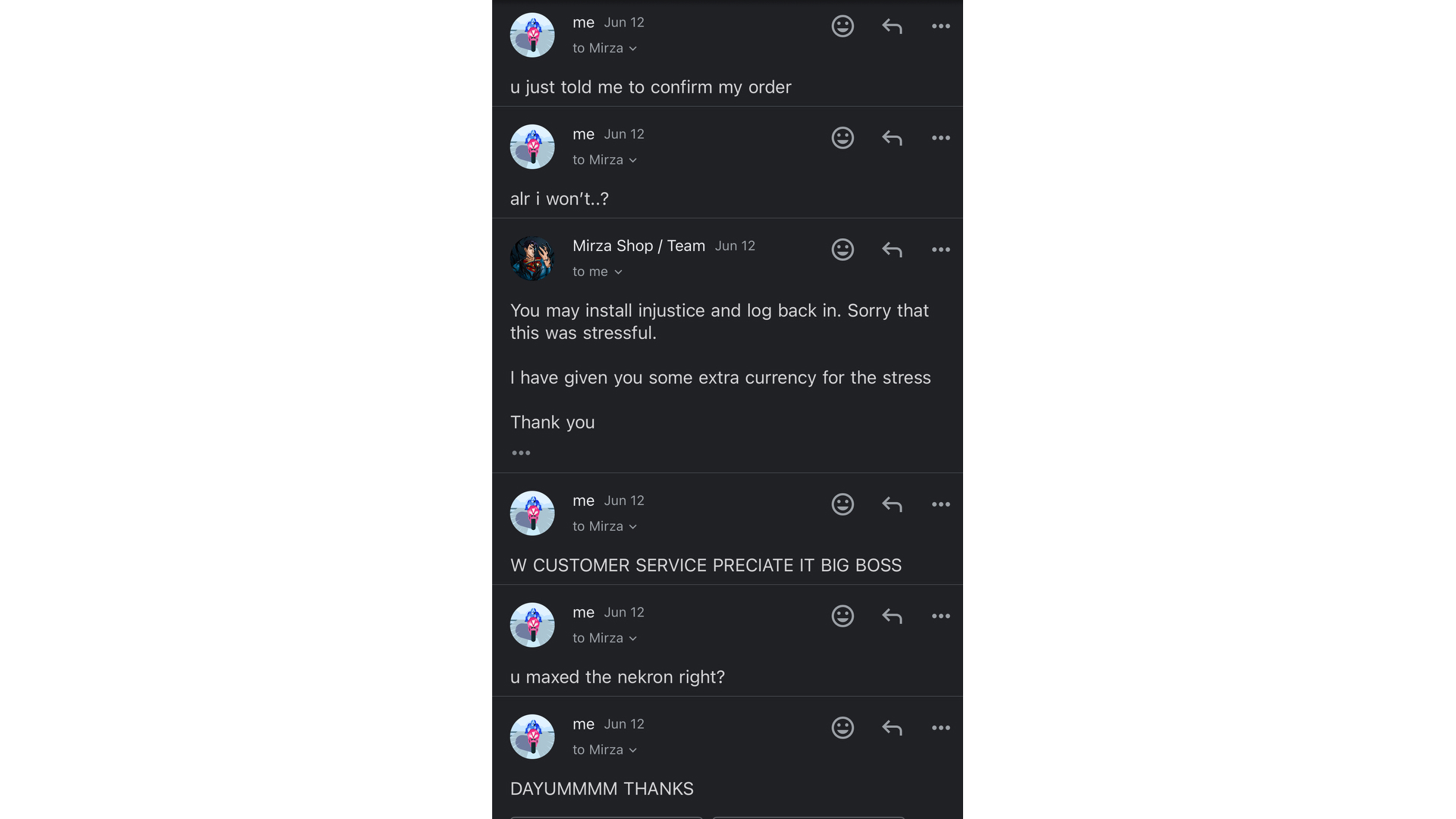Reply to the "alr i won't..?" message

[x=892, y=138]
